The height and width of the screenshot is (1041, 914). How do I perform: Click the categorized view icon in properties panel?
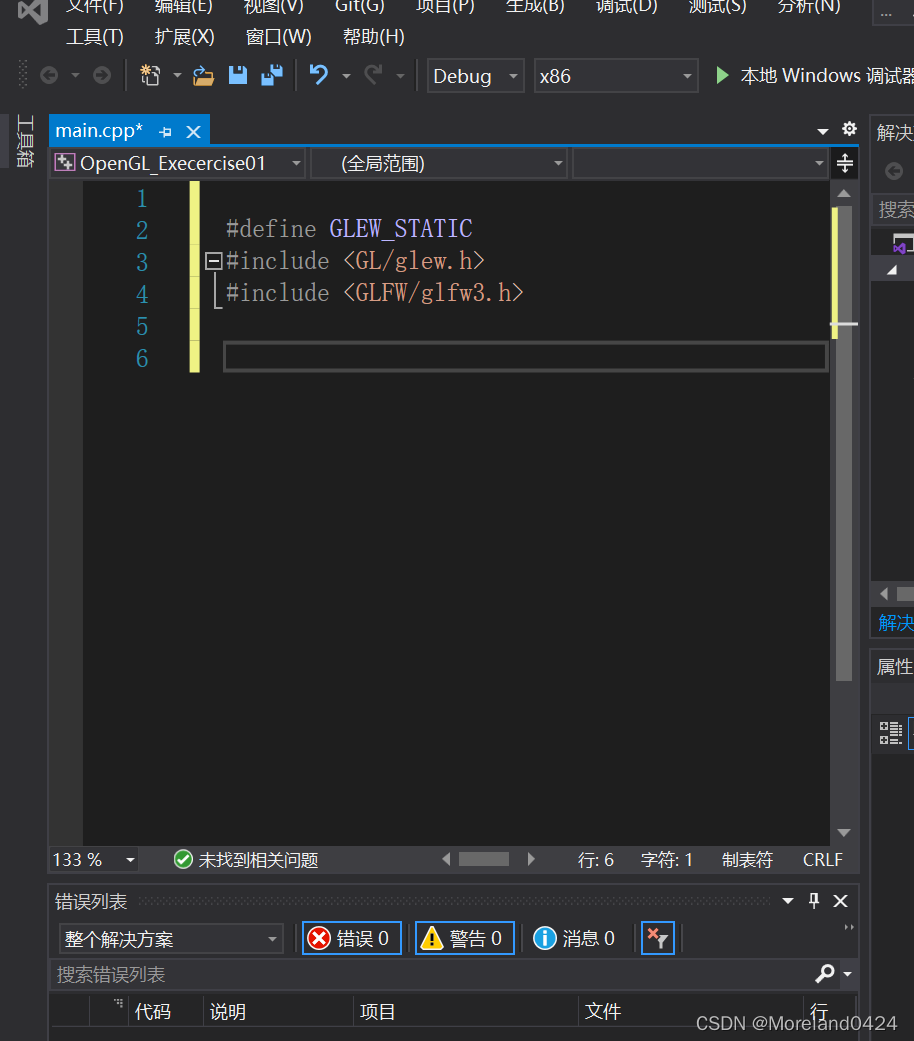890,733
